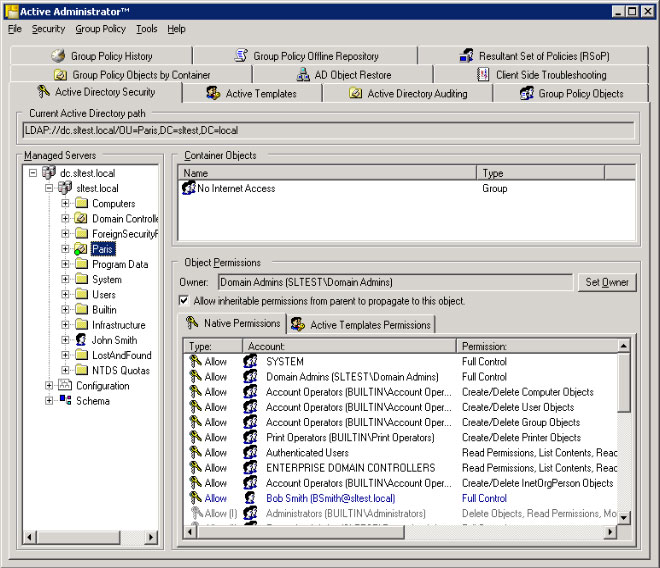660x568 pixels.
Task: Click the Current Active Directory path field
Action: point(328,130)
